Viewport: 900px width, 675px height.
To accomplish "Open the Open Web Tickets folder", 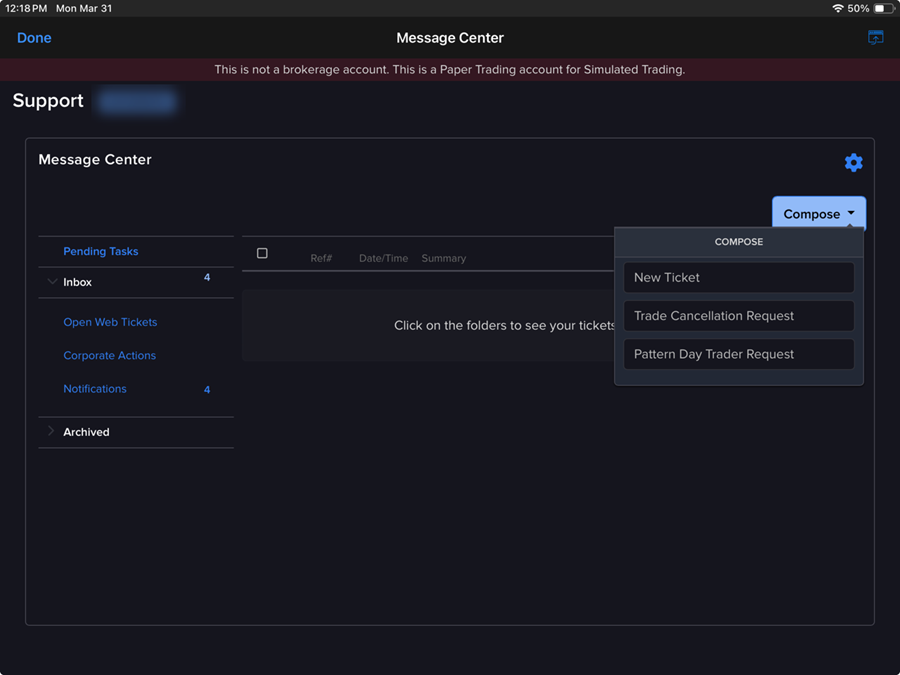I will pos(110,322).
